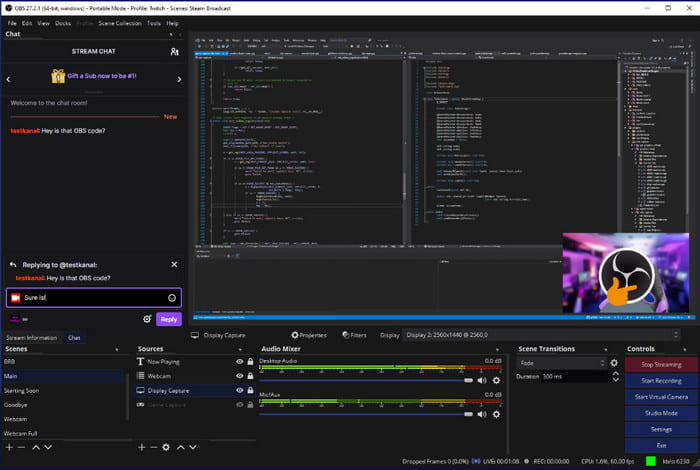Image resolution: width=700 pixels, height=470 pixels.
Task: Open the Help menu
Action: tap(172, 23)
